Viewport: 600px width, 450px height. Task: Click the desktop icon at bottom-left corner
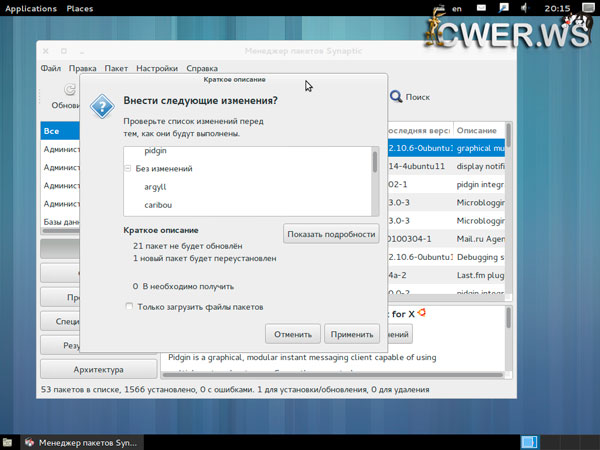pos(7,442)
